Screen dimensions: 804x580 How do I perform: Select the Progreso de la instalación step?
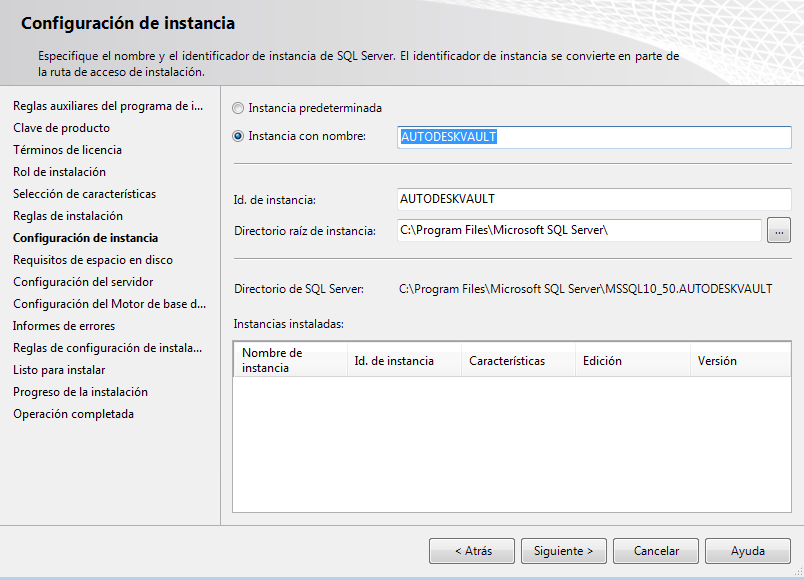click(x=81, y=392)
